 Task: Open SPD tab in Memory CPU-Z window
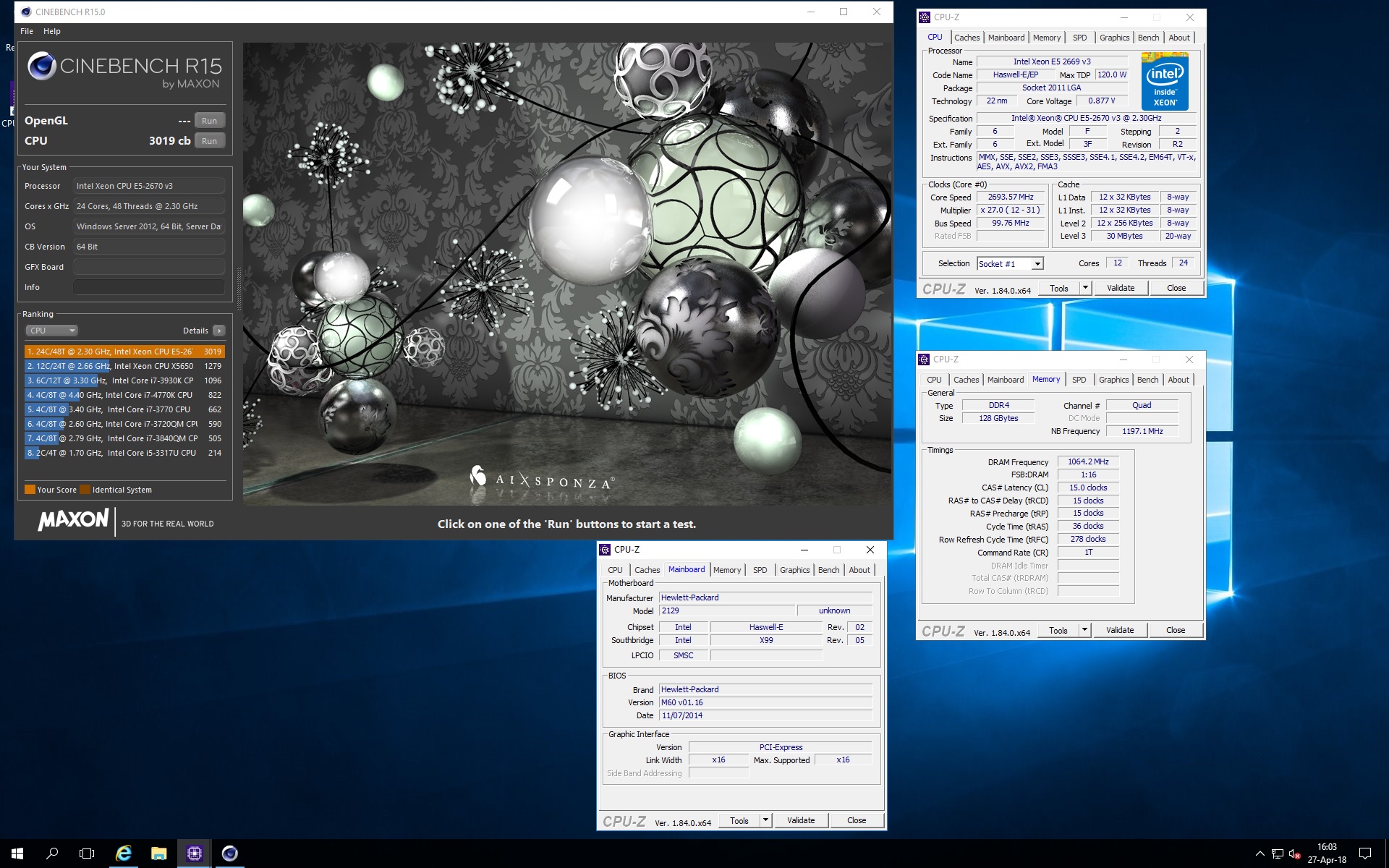(x=1079, y=380)
